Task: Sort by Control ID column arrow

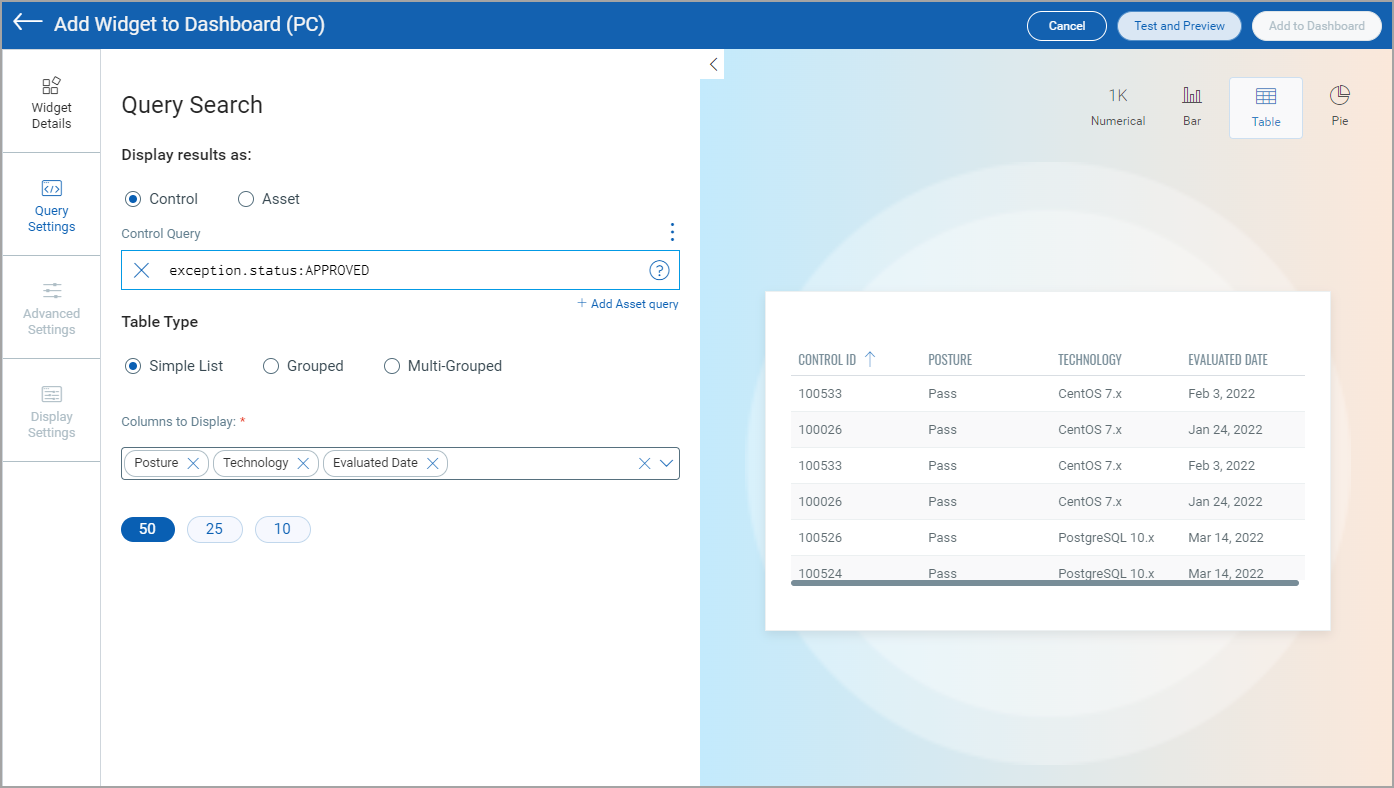Action: pyautogui.click(x=869, y=359)
